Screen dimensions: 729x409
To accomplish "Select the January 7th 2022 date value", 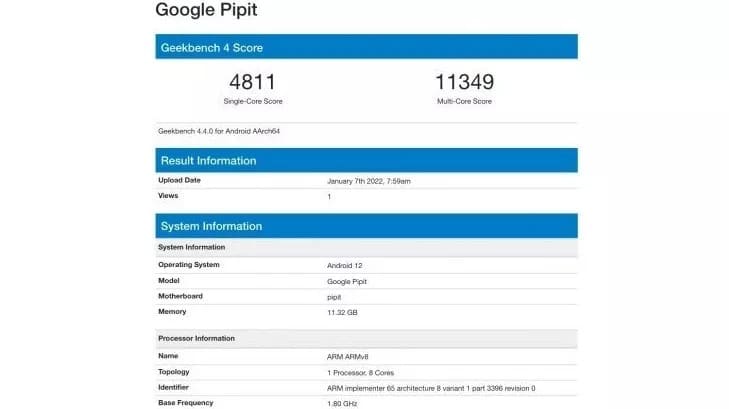I will point(369,181).
